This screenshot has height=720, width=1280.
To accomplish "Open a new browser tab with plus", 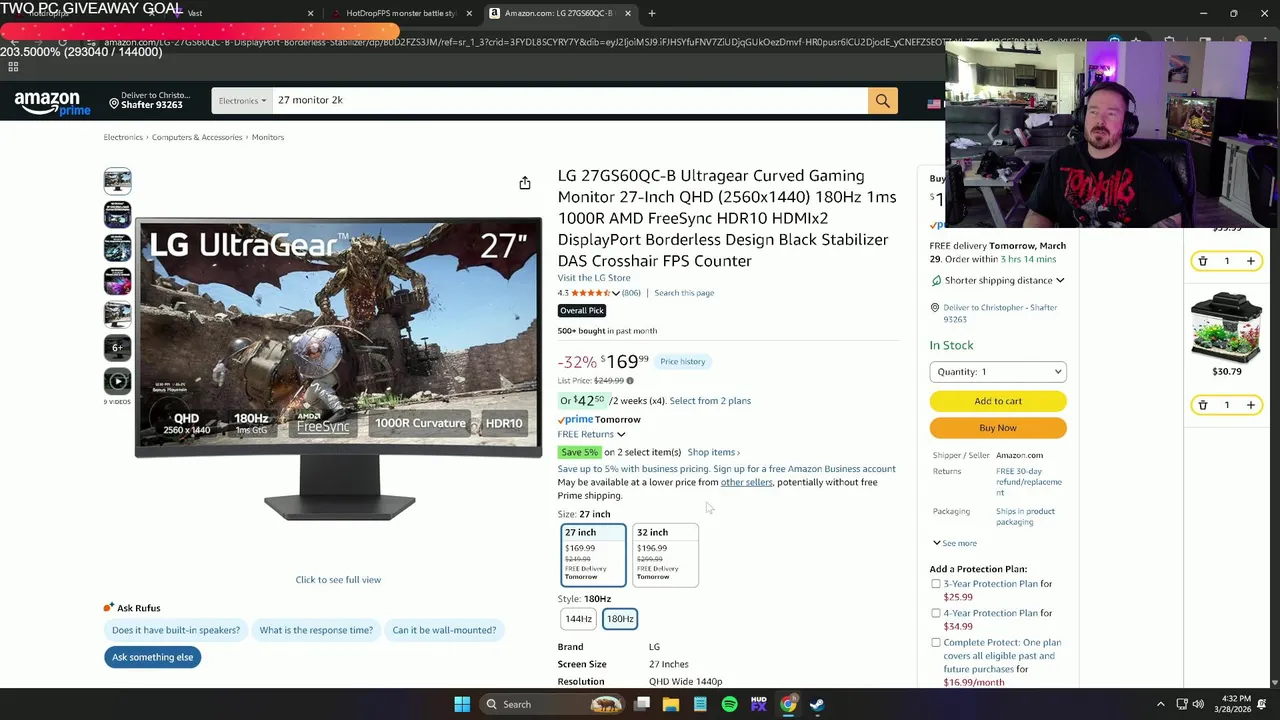I will click(652, 13).
